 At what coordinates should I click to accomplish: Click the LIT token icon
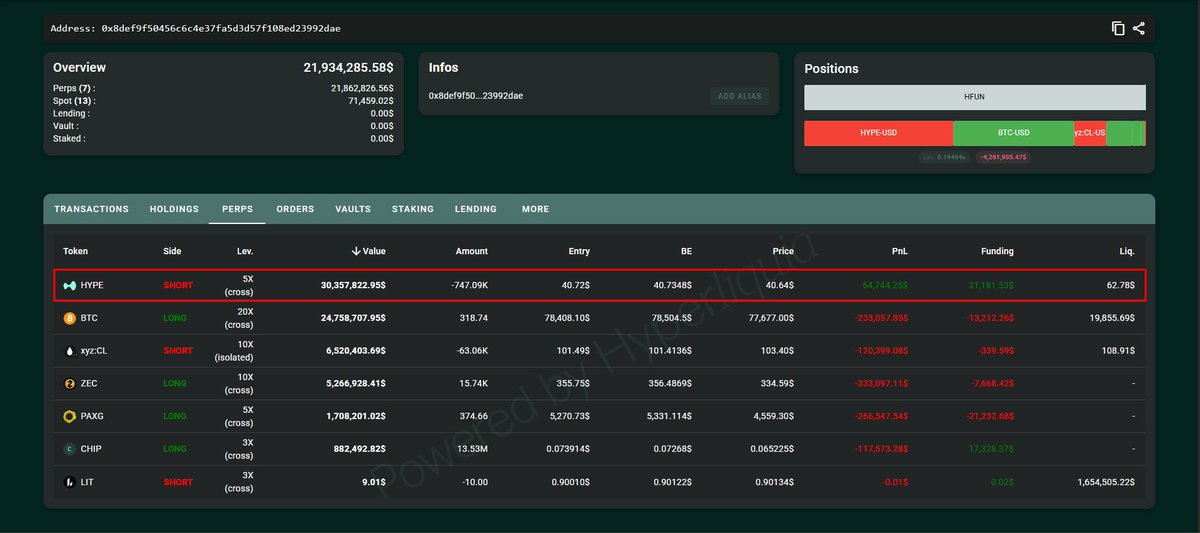(x=70, y=482)
